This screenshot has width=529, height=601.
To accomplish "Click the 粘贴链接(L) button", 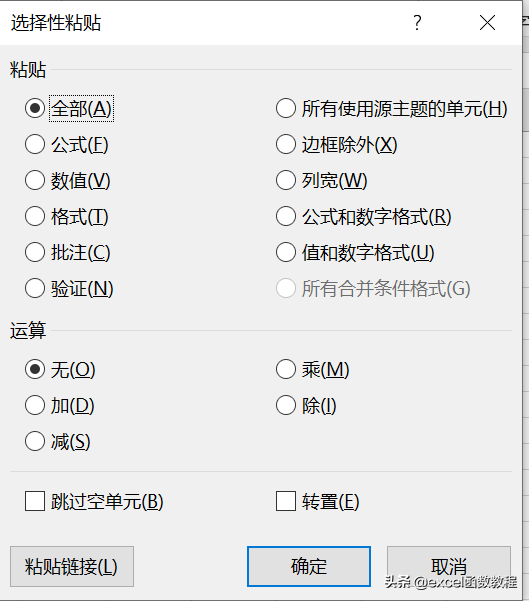I will pyautogui.click(x=72, y=567).
